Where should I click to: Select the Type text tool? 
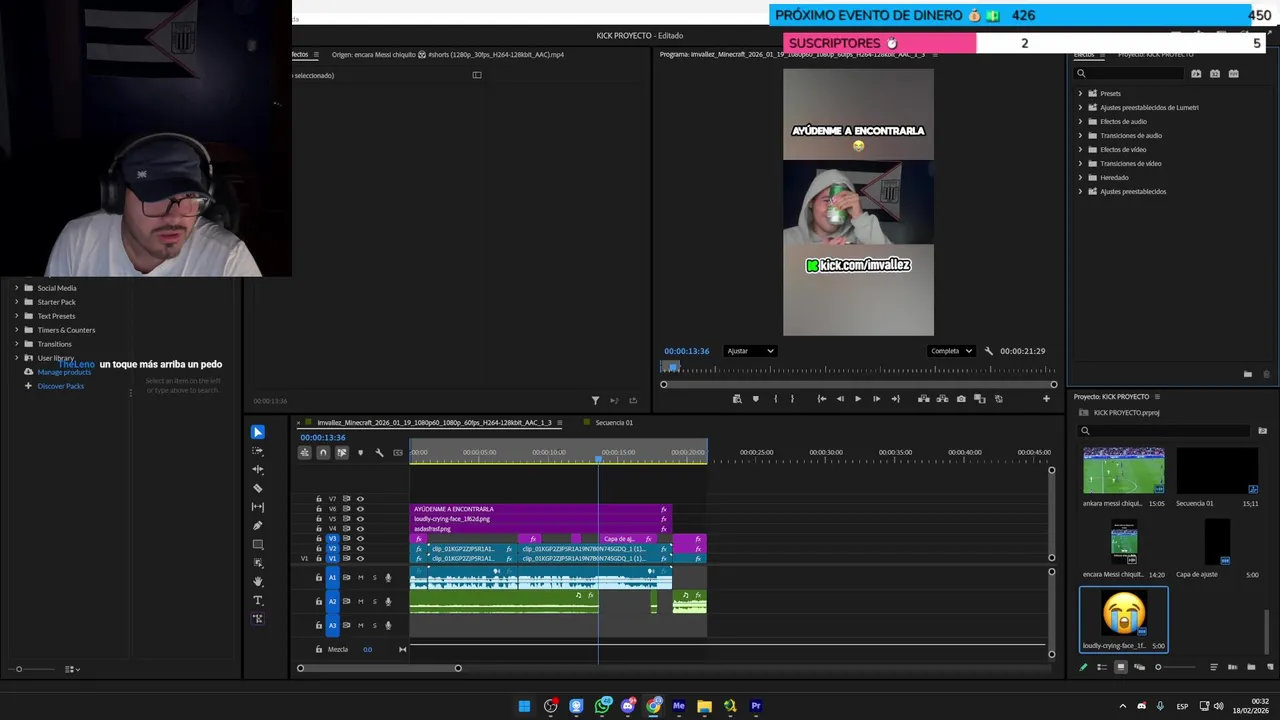258,600
